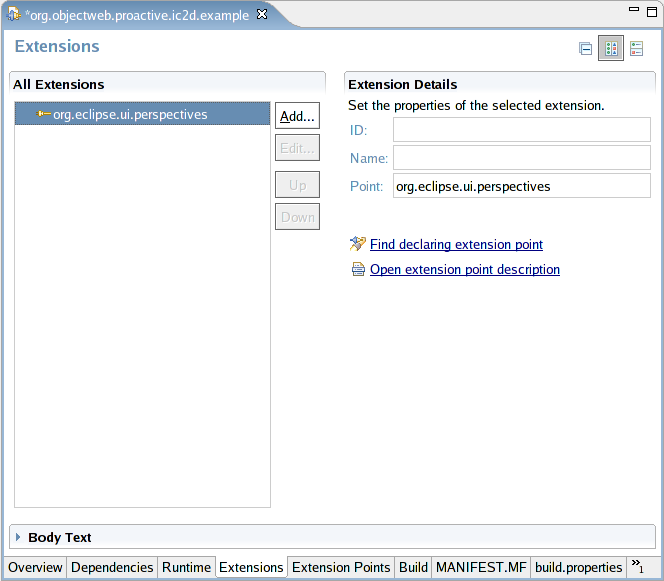
Task: Click the Point field containing org.eclipse.ui.perspectives
Action: pyautogui.click(x=521, y=186)
